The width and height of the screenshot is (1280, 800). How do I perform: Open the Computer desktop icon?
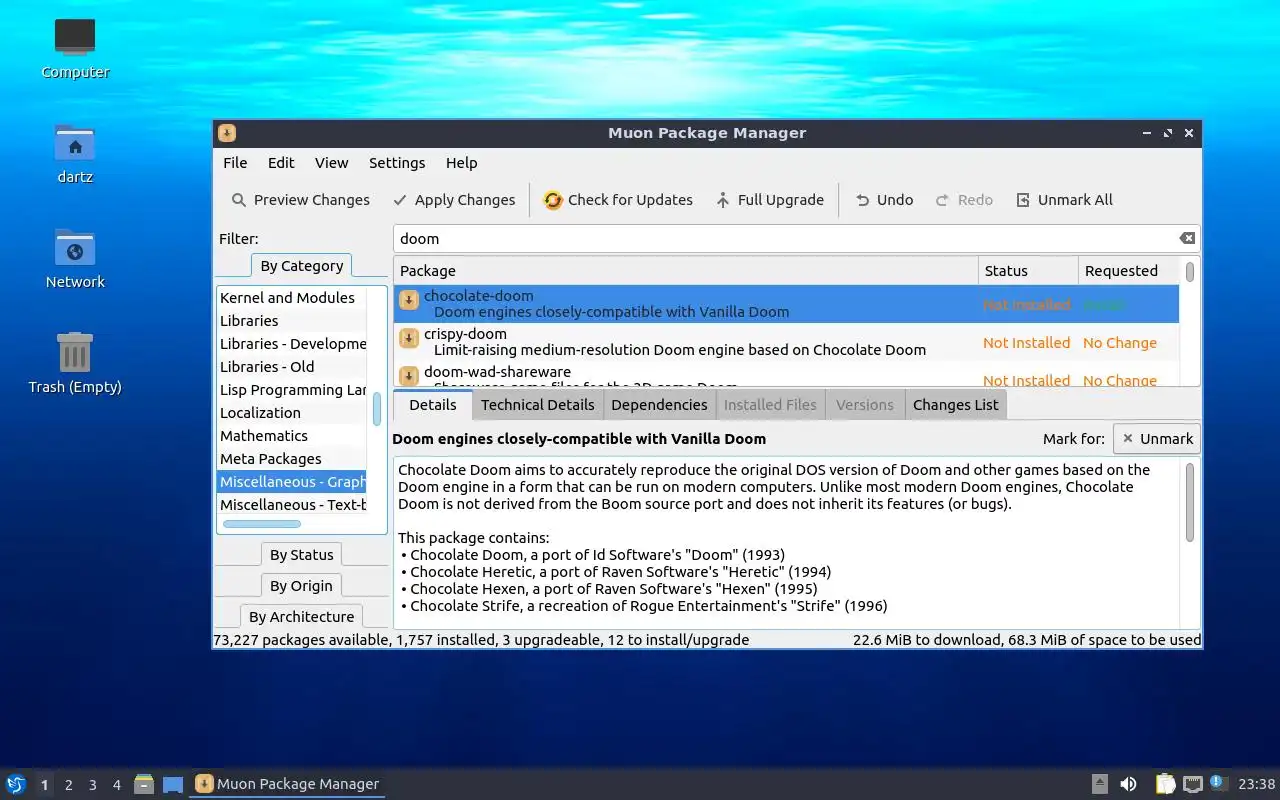75,47
